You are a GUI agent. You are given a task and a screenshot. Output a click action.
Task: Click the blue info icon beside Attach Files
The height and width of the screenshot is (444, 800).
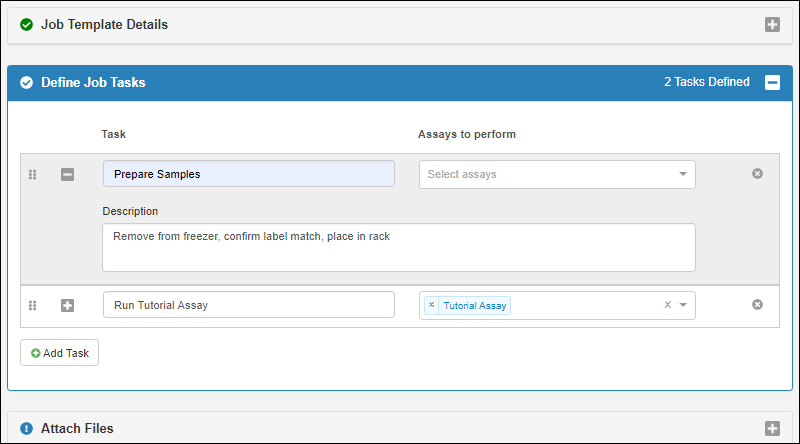26,429
